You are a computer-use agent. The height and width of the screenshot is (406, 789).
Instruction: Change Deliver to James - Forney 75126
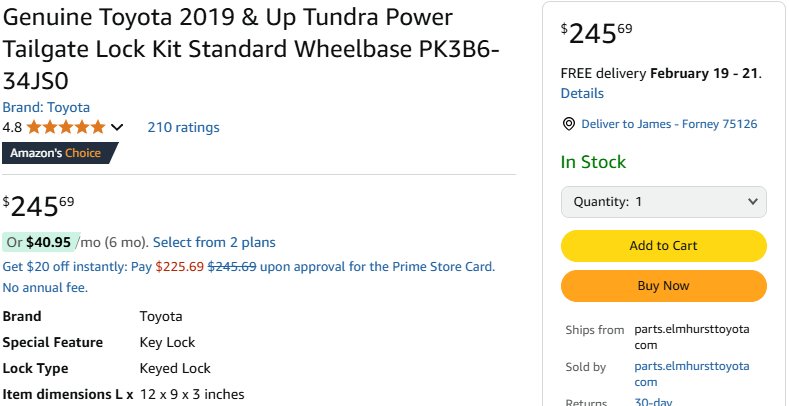pos(669,124)
